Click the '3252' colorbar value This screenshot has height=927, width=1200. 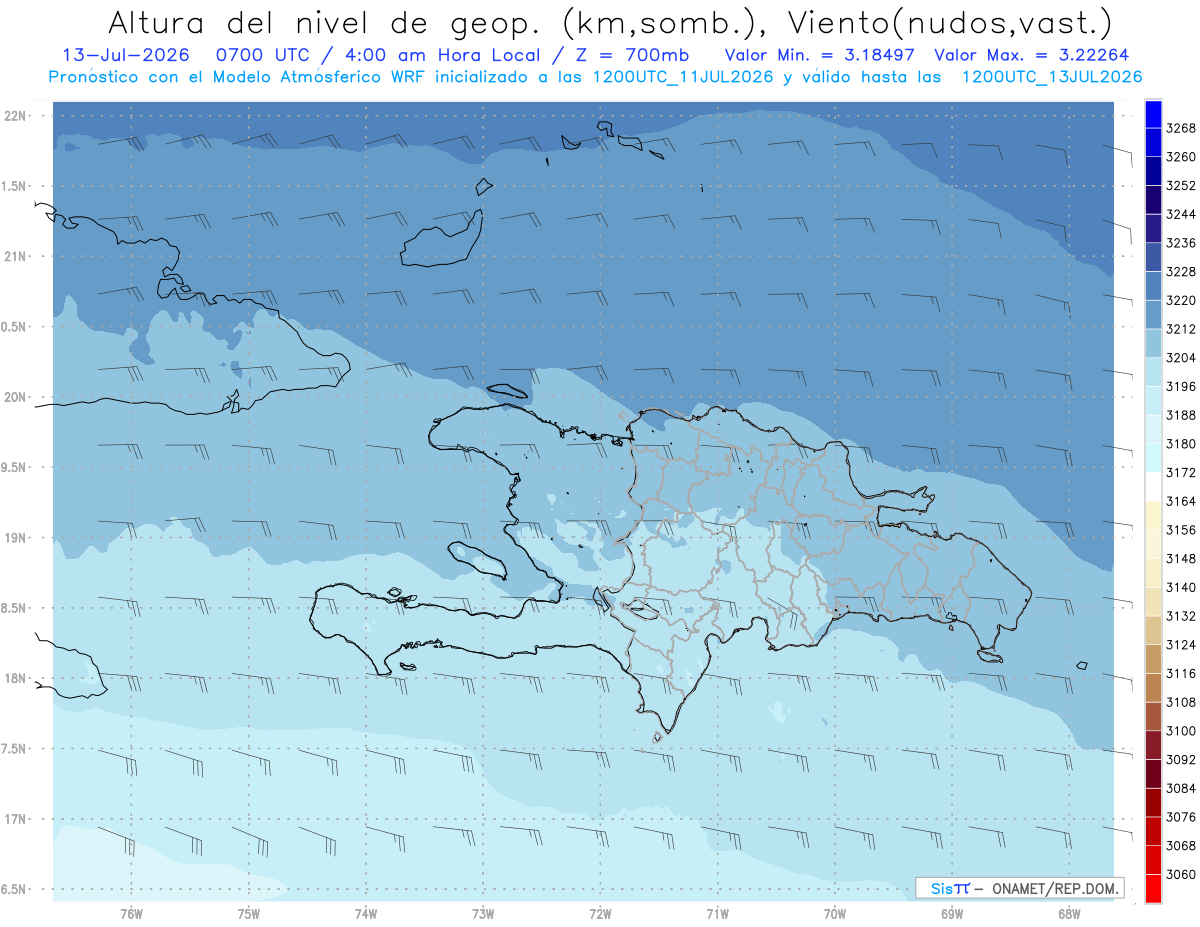point(1181,186)
